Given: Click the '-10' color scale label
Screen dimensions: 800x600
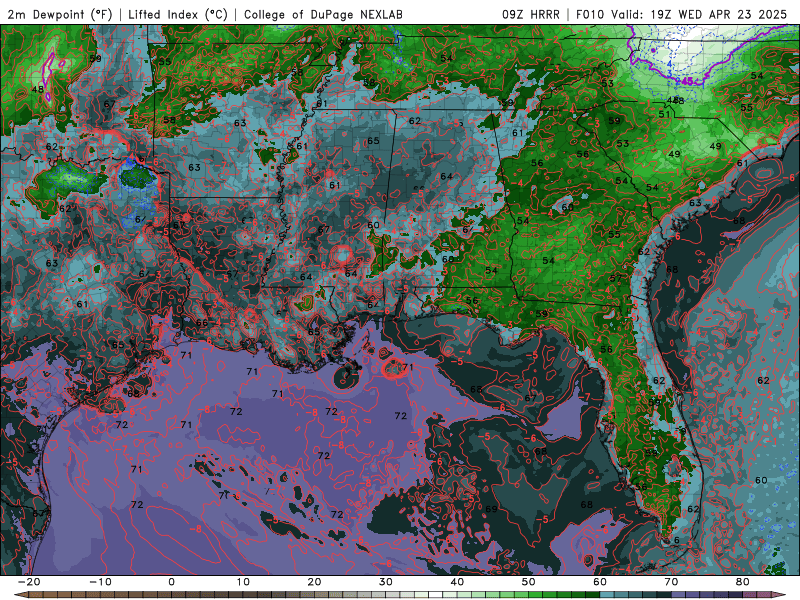Looking at the screenshot, I should (100, 582).
